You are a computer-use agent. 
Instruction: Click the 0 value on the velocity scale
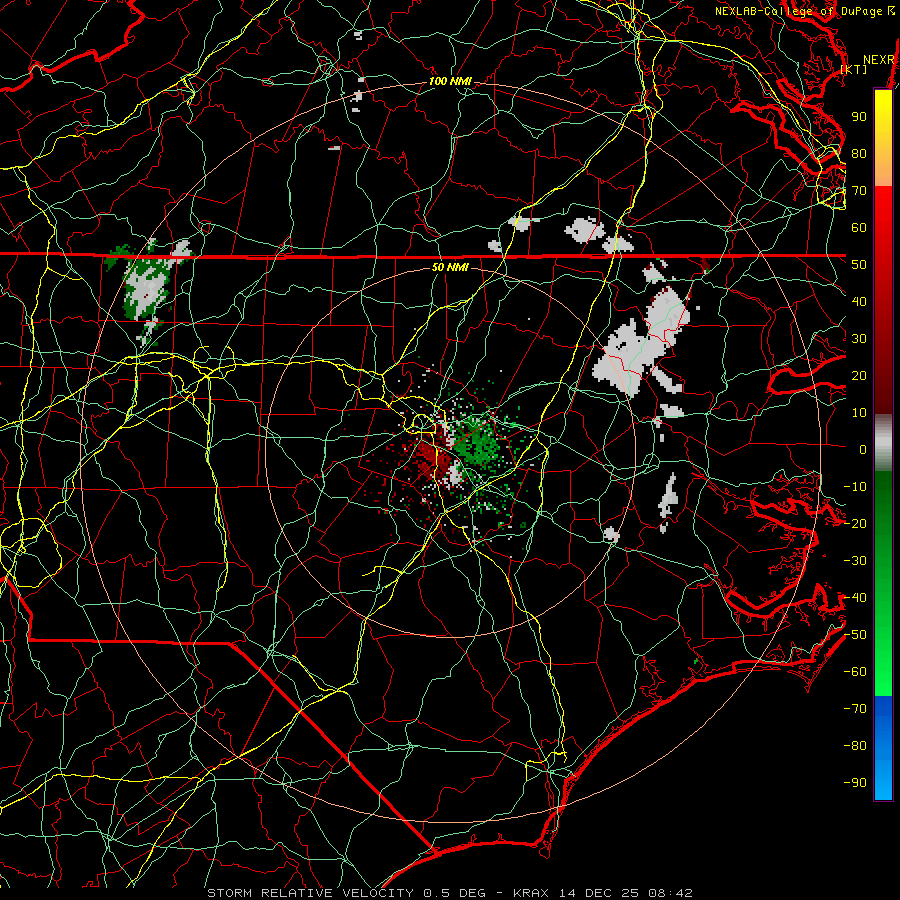tap(863, 449)
